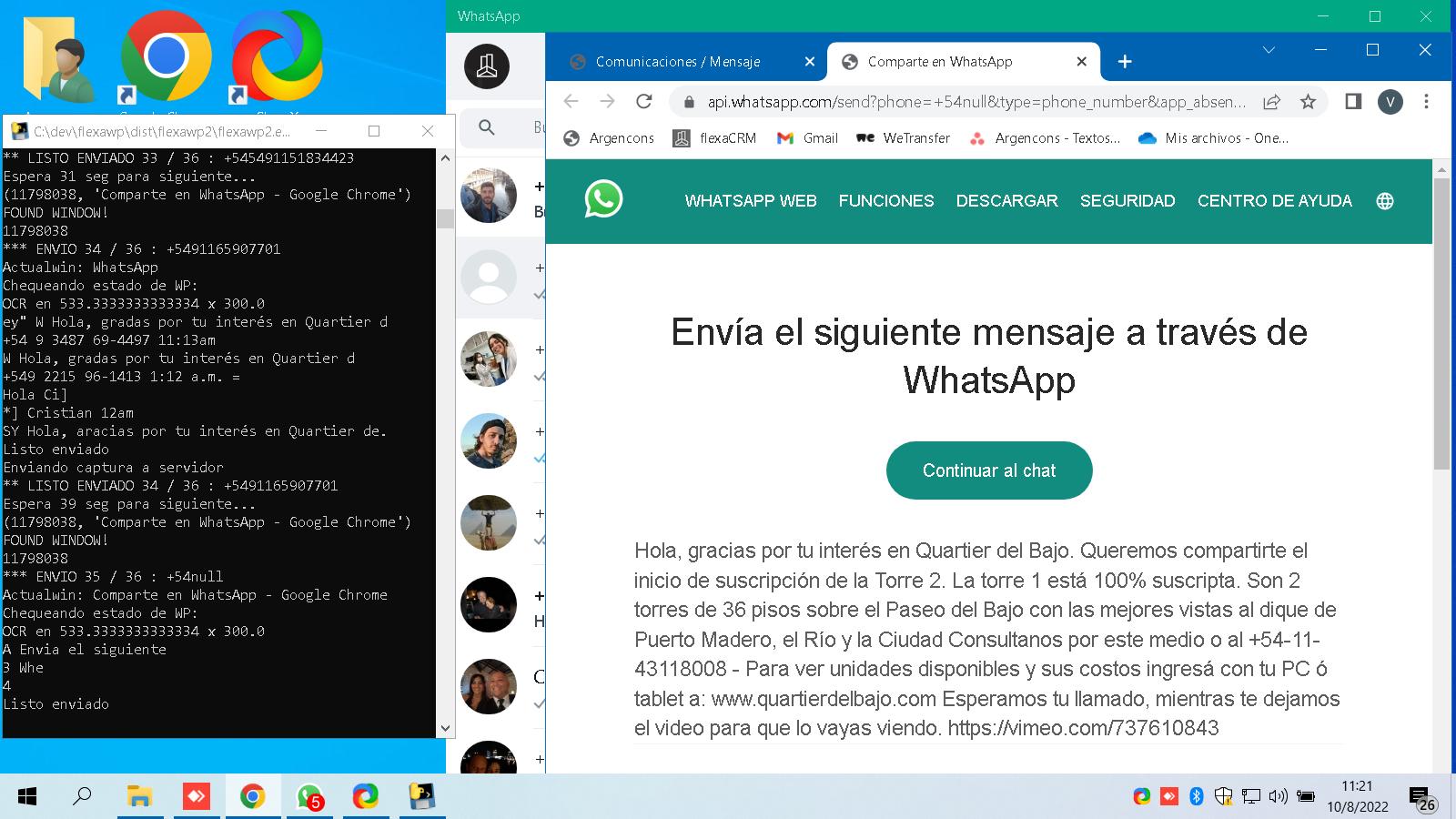The height and width of the screenshot is (819, 1456).
Task: Click WhatsApp desktop search magnifier
Action: tap(487, 127)
